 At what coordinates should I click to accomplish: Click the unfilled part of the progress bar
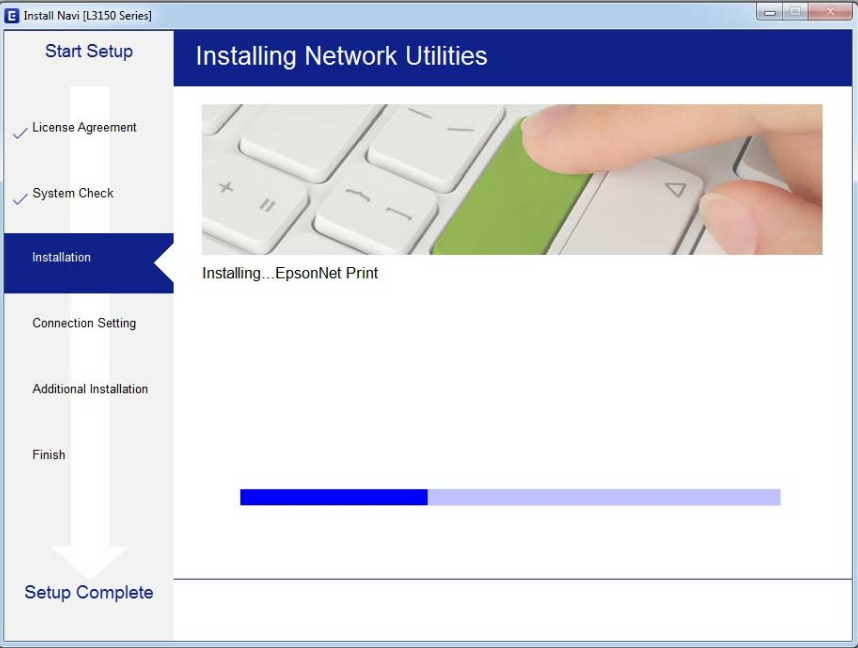[603, 497]
